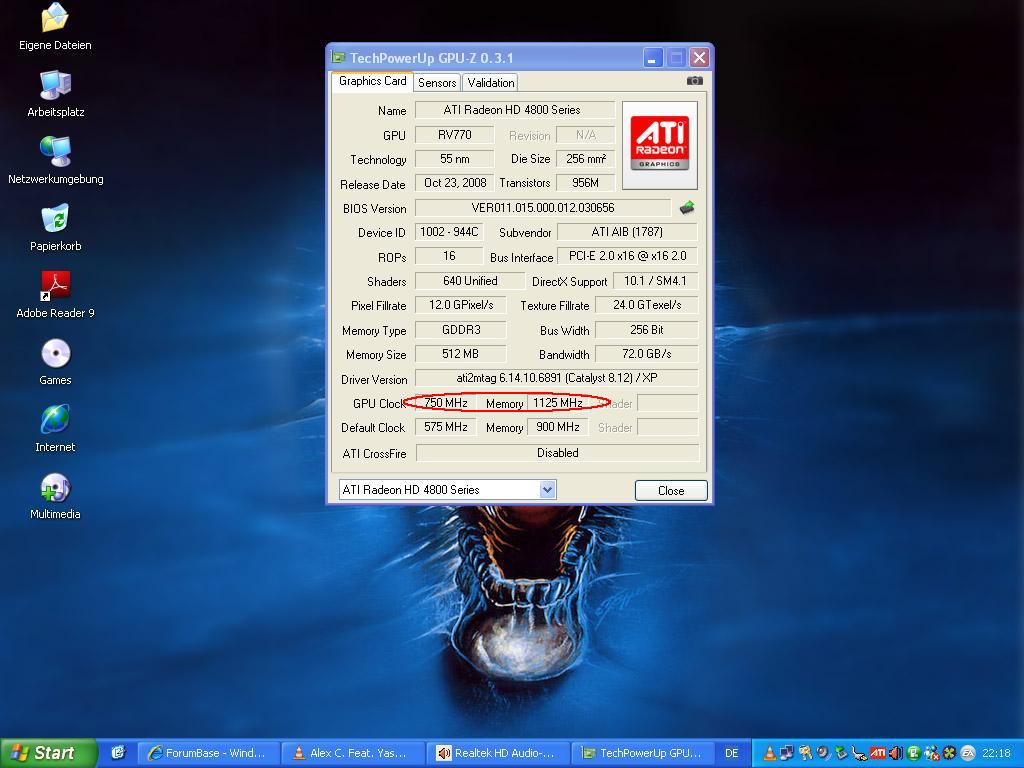Click the quick launch icon beside Start

click(118, 752)
